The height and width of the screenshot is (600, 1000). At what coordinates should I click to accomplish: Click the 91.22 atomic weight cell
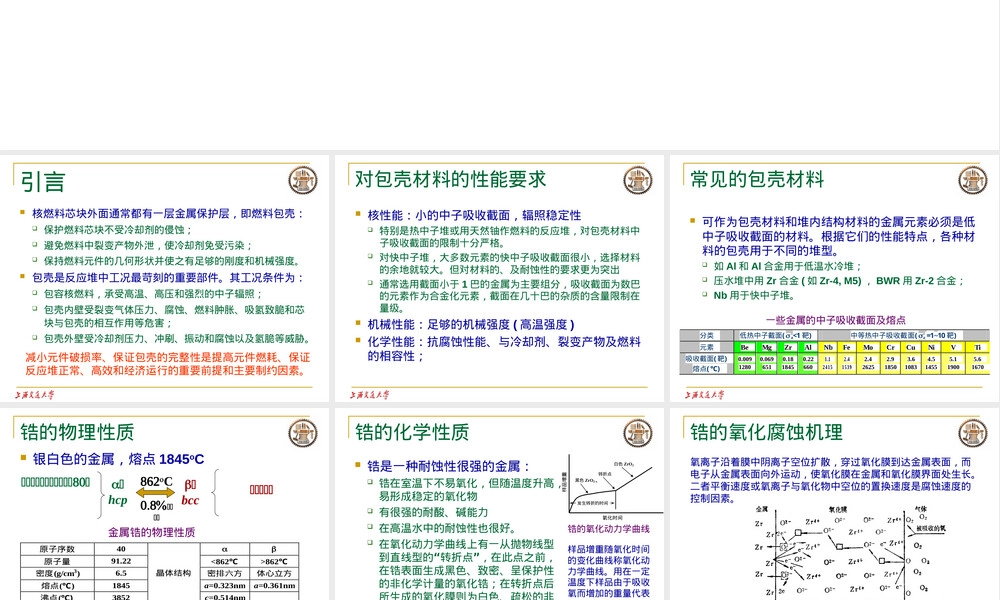(121, 561)
